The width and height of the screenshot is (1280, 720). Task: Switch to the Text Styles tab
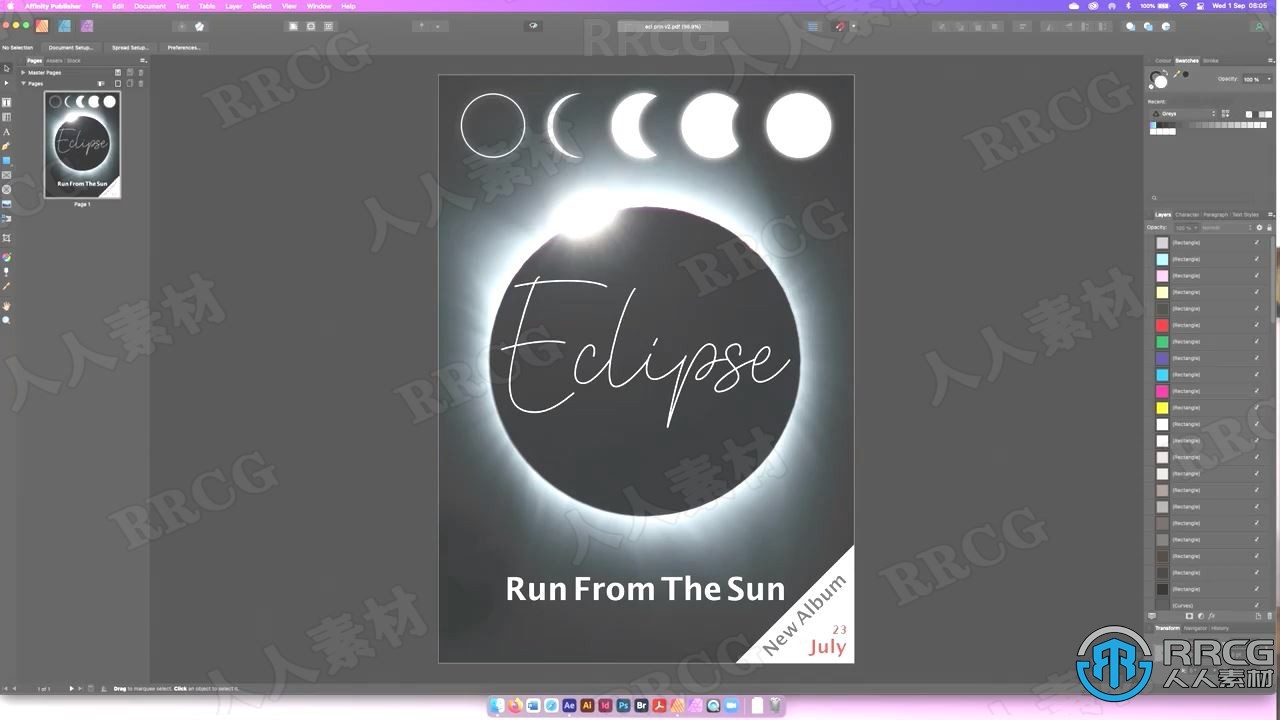click(1245, 214)
